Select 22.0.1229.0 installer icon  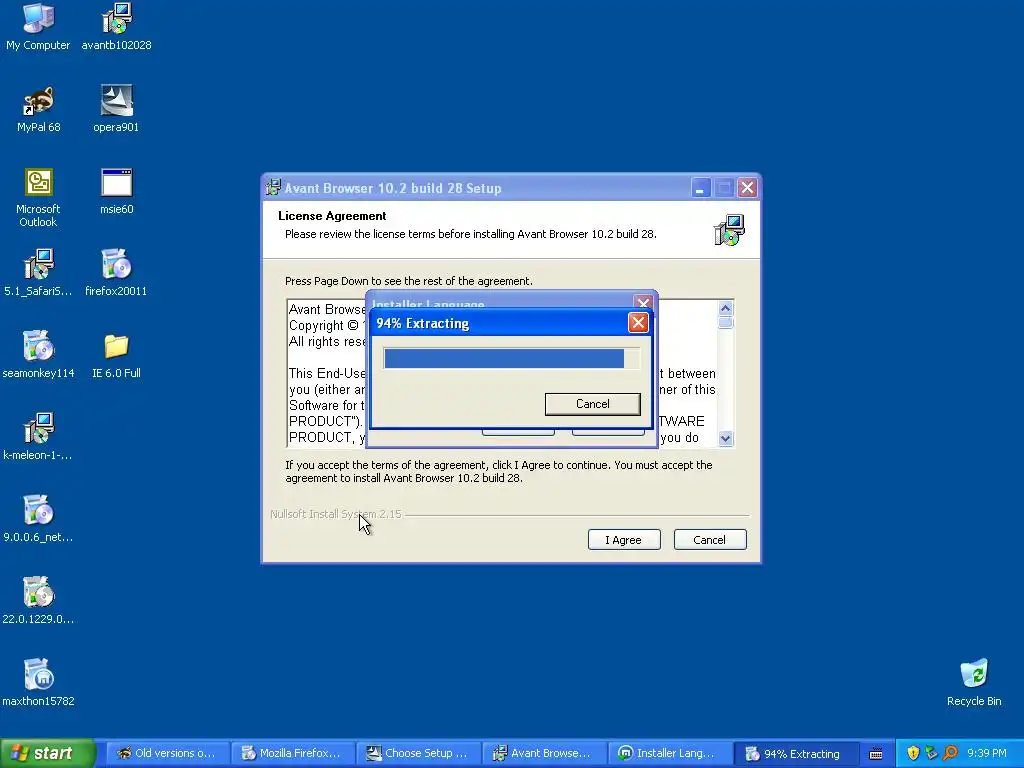[x=38, y=601]
